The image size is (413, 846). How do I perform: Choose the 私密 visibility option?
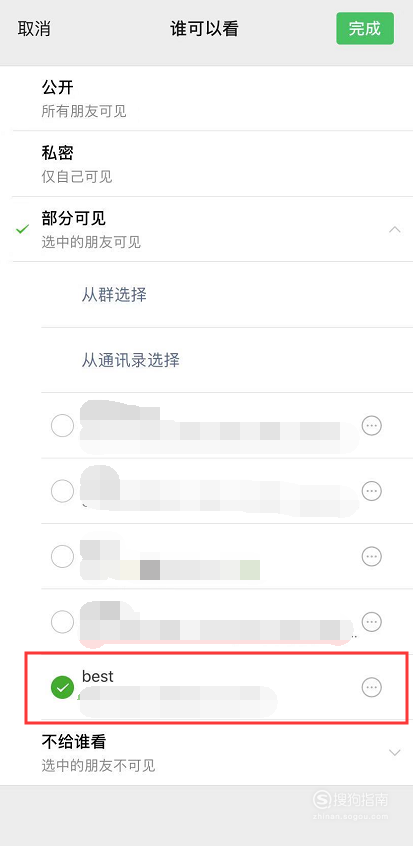point(213,163)
